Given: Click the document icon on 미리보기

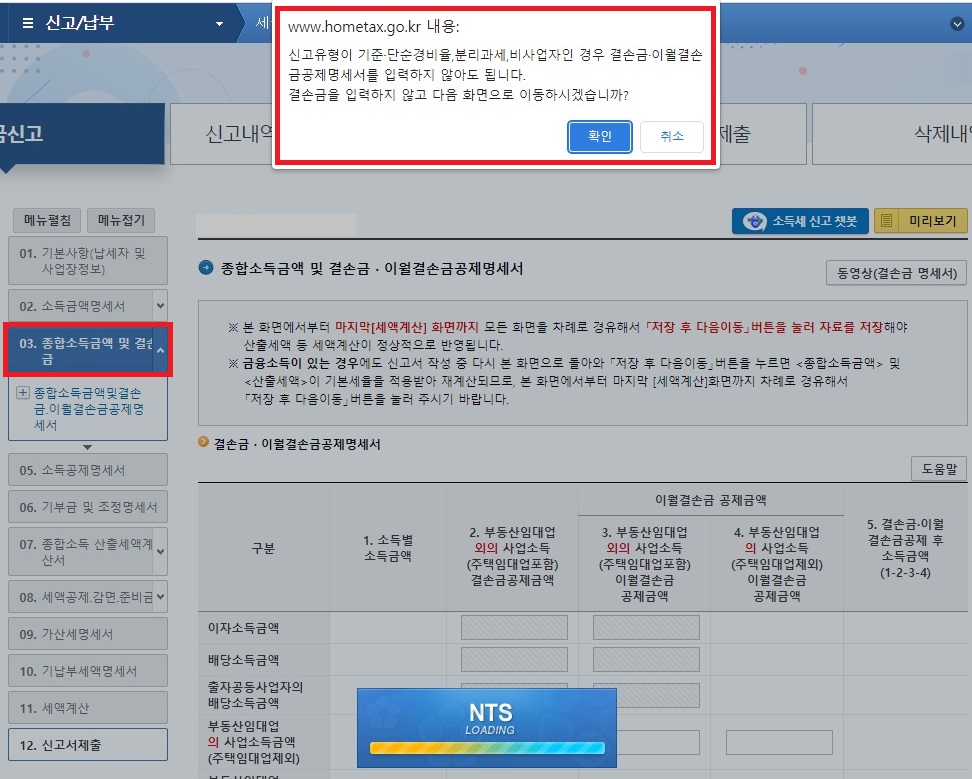Looking at the screenshot, I should click(886, 221).
